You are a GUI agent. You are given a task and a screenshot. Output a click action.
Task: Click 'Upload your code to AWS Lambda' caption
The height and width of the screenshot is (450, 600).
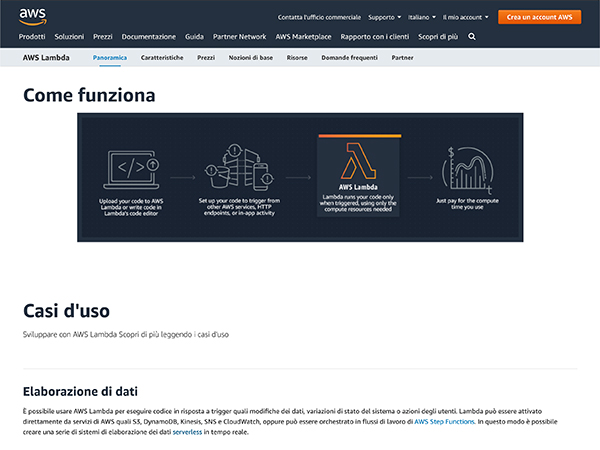131,207
